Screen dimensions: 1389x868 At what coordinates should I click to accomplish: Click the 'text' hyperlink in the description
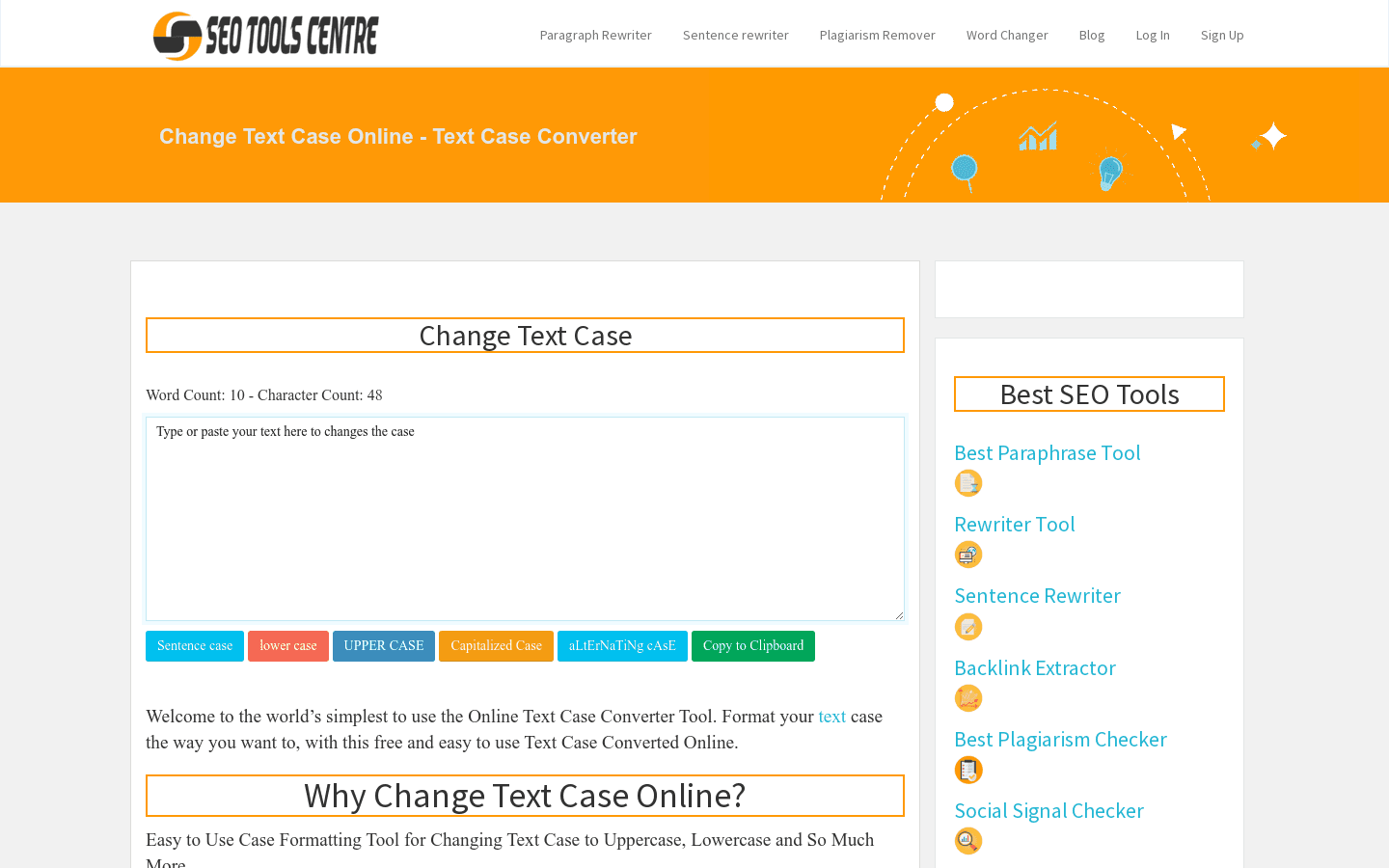coord(831,717)
